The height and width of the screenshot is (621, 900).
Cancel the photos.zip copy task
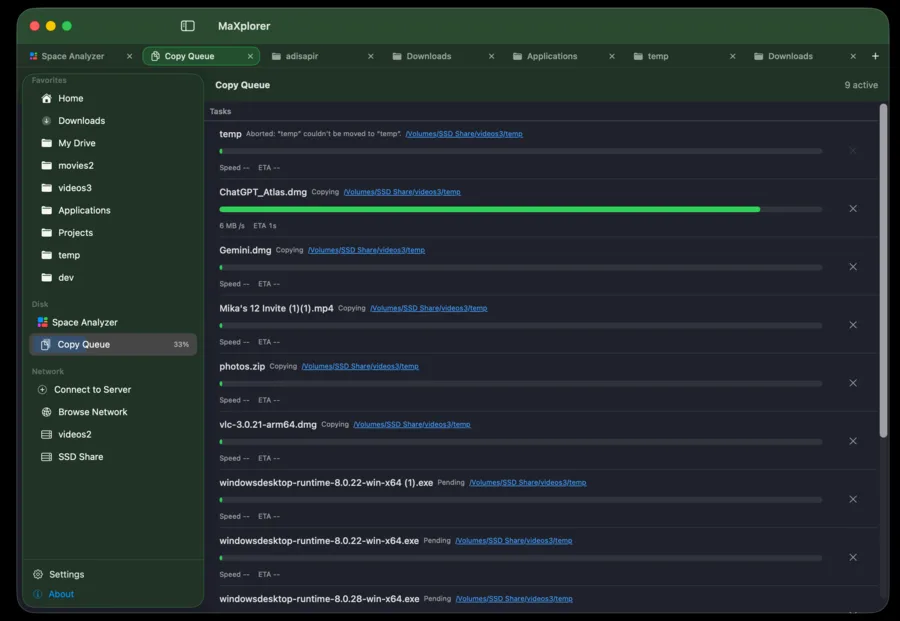click(x=853, y=383)
